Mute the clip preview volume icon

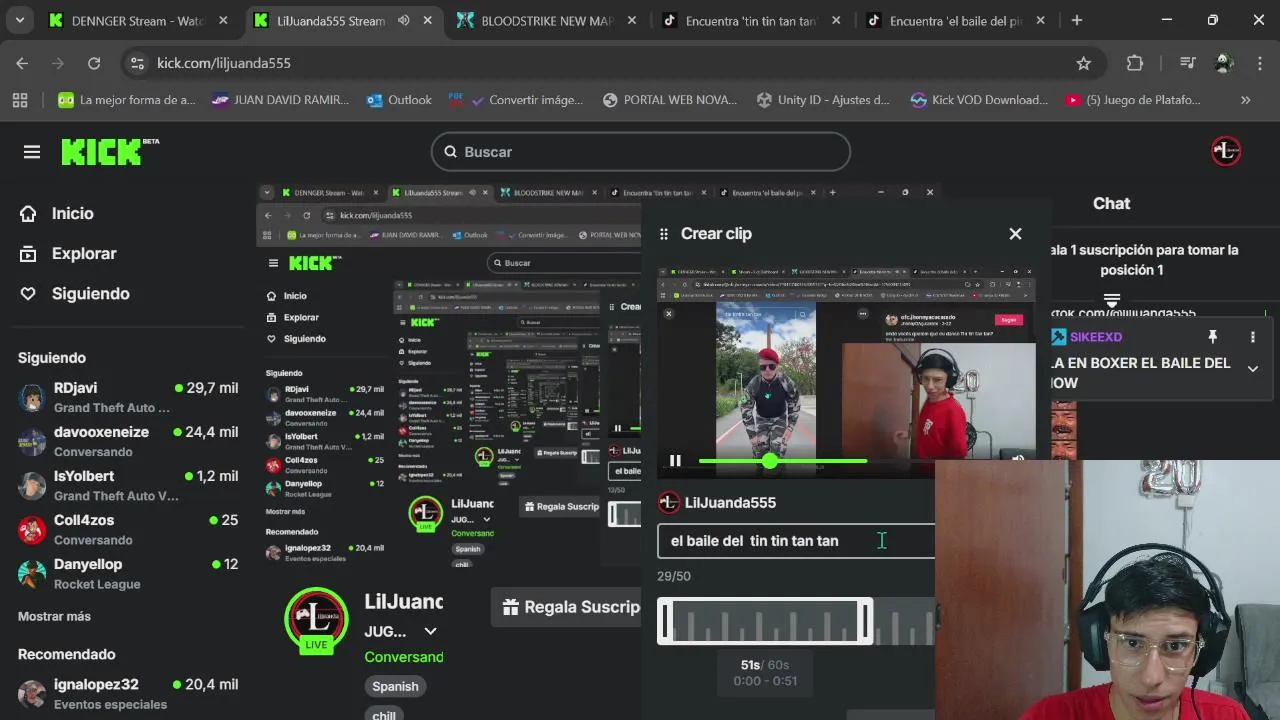[1018, 459]
